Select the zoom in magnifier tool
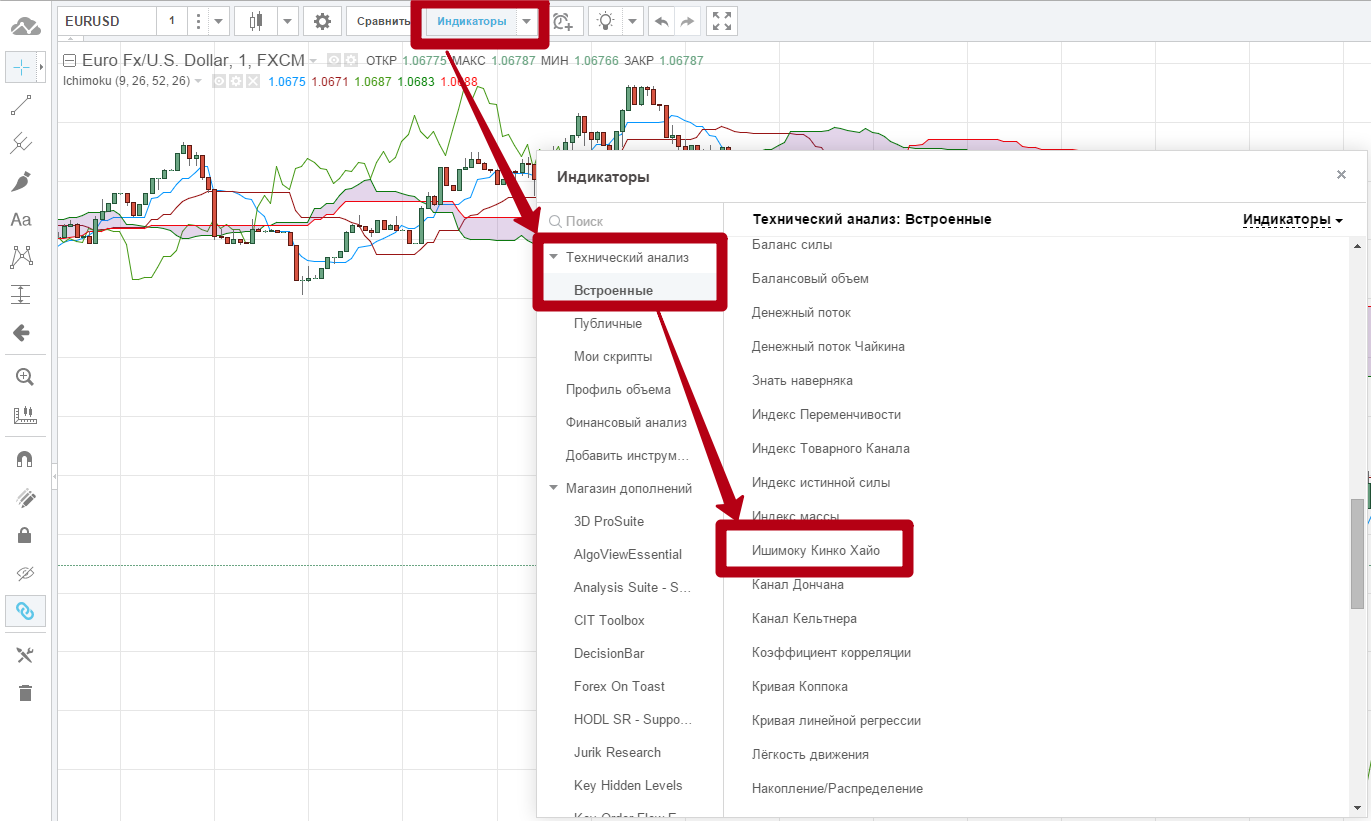The image size is (1371, 821). pos(25,377)
